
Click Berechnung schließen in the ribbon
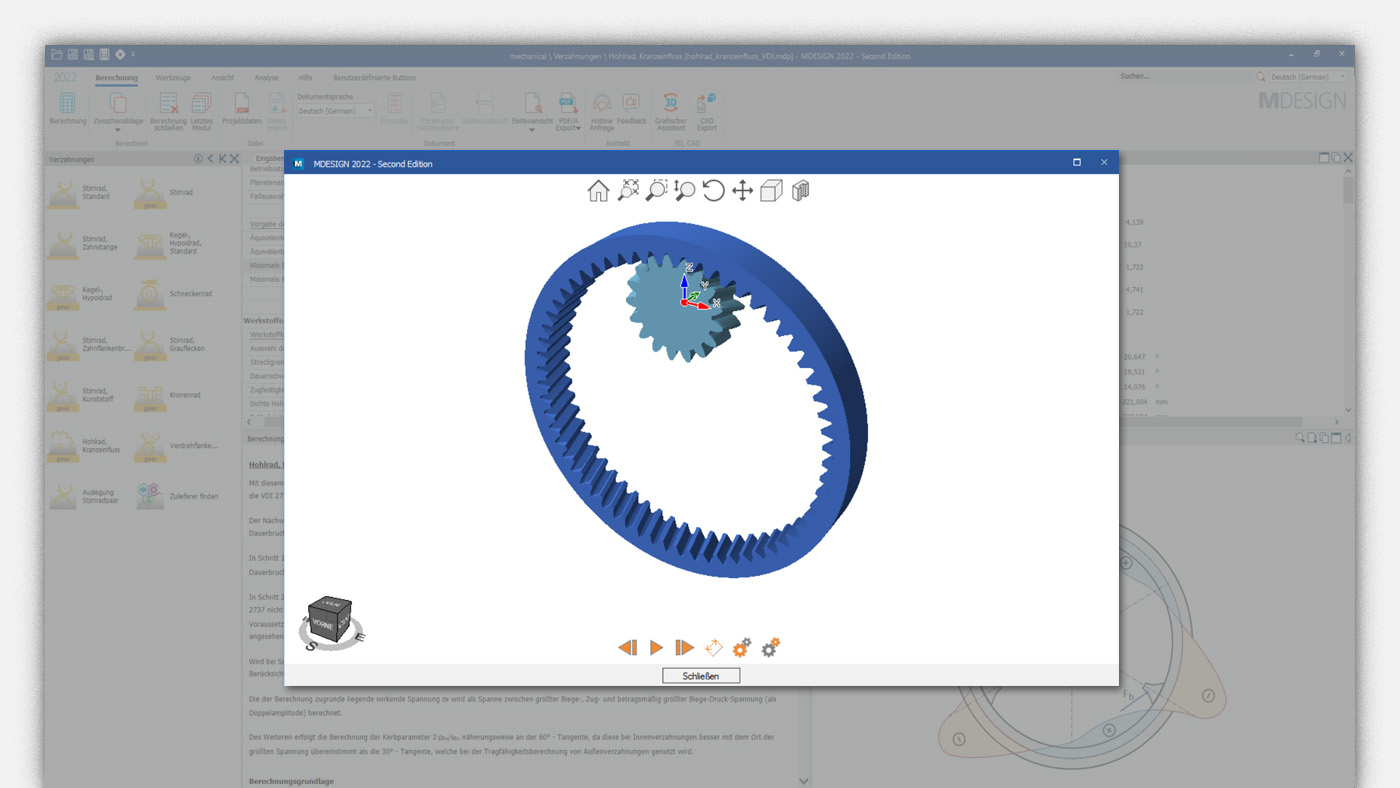168,112
